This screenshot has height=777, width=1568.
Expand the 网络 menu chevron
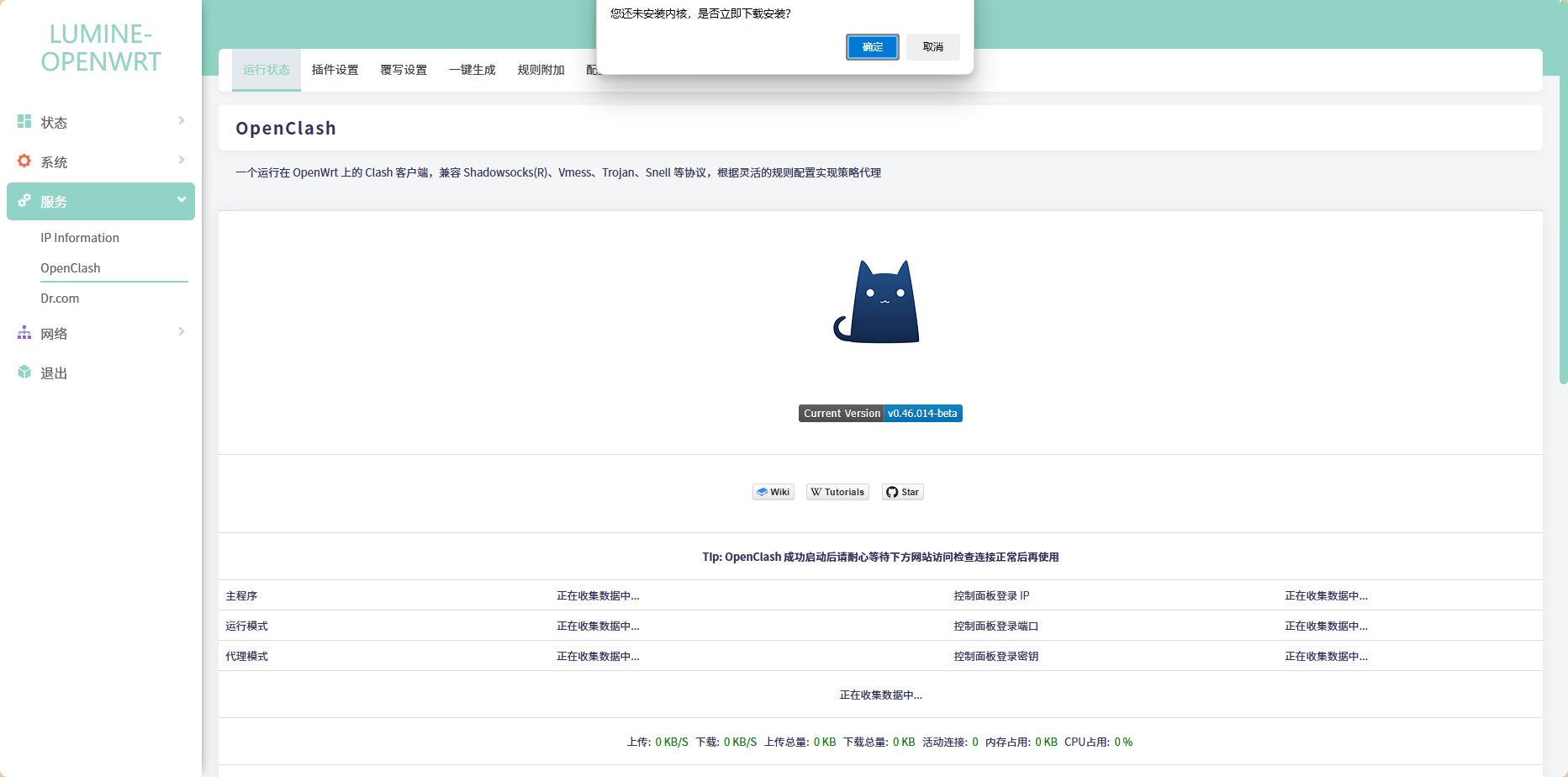181,332
